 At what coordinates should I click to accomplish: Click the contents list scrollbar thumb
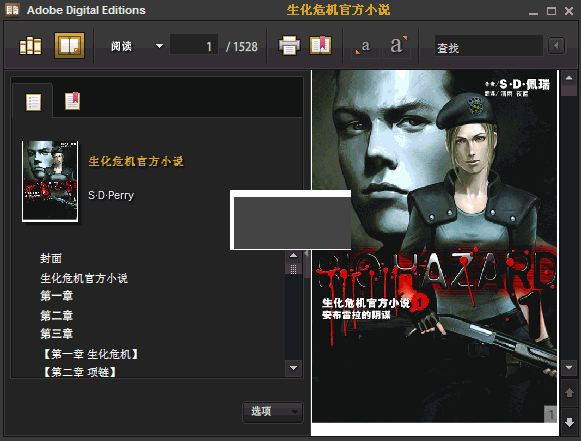[293, 269]
